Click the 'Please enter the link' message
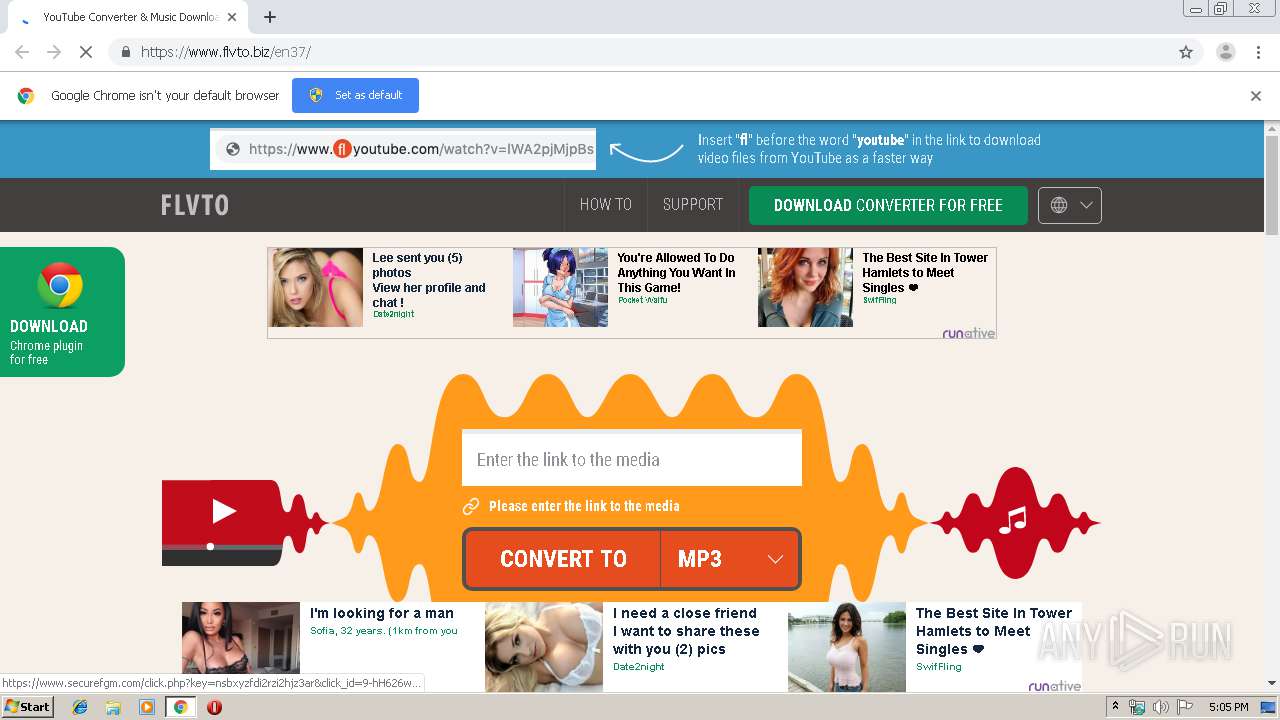This screenshot has height=720, width=1280. [x=584, y=506]
